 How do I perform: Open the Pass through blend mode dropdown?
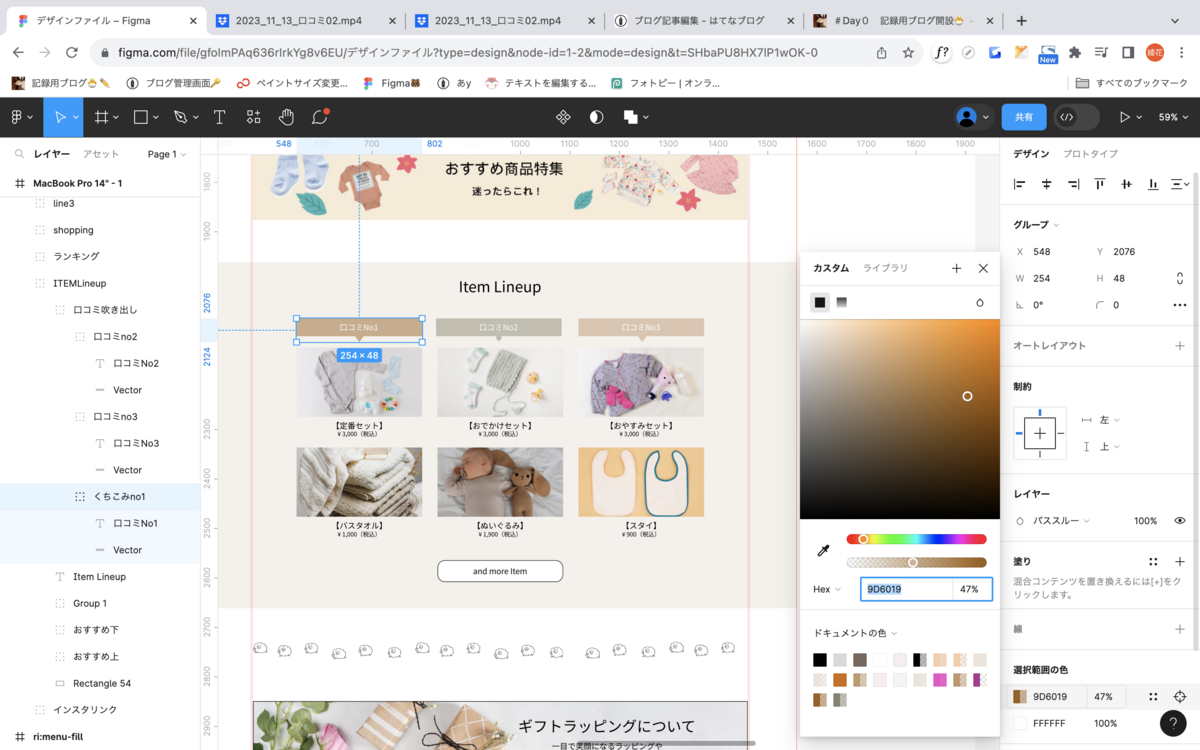pyautogui.click(x=1061, y=521)
